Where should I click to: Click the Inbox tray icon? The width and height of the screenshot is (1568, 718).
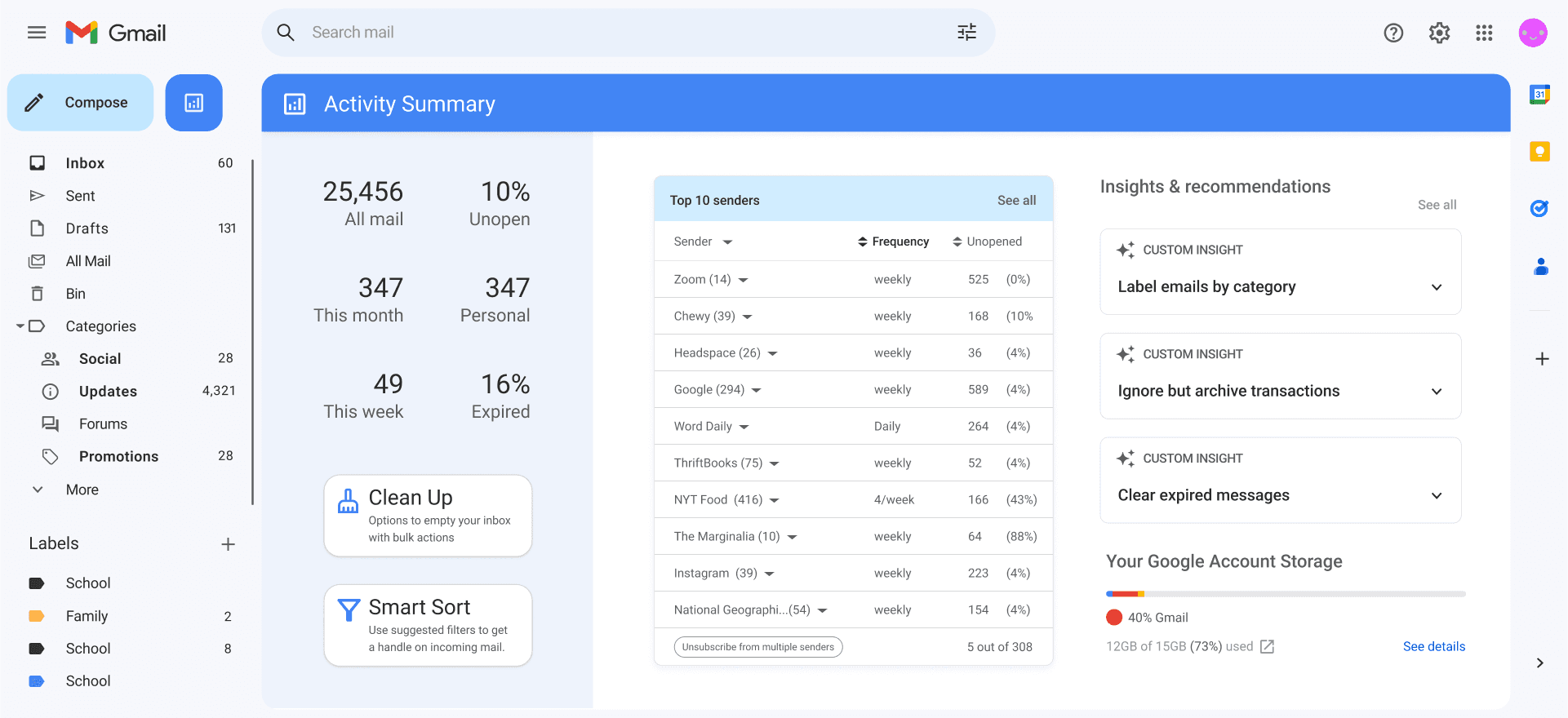tap(38, 163)
